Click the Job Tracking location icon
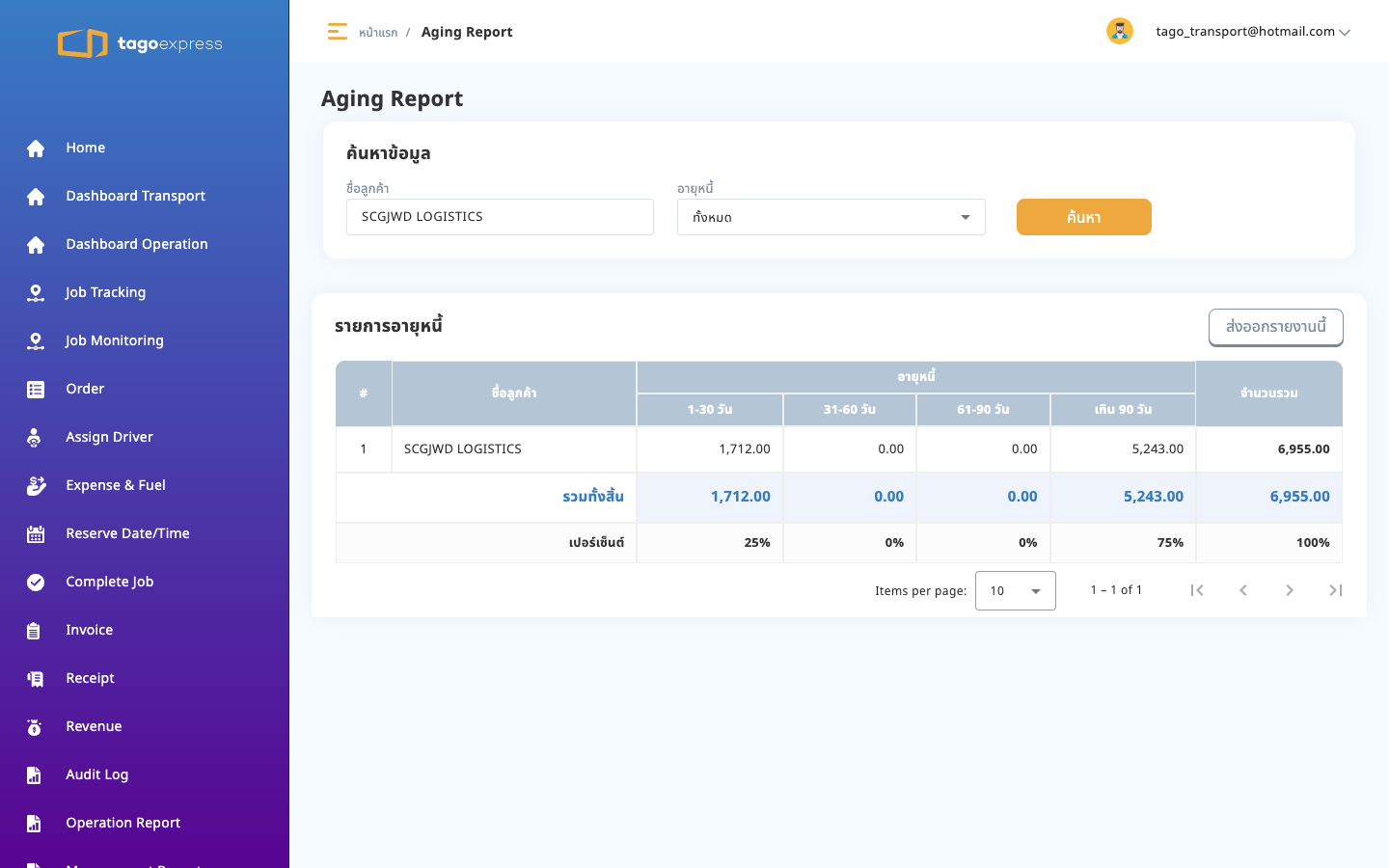Screen dimensions: 1389x868 coord(36,293)
